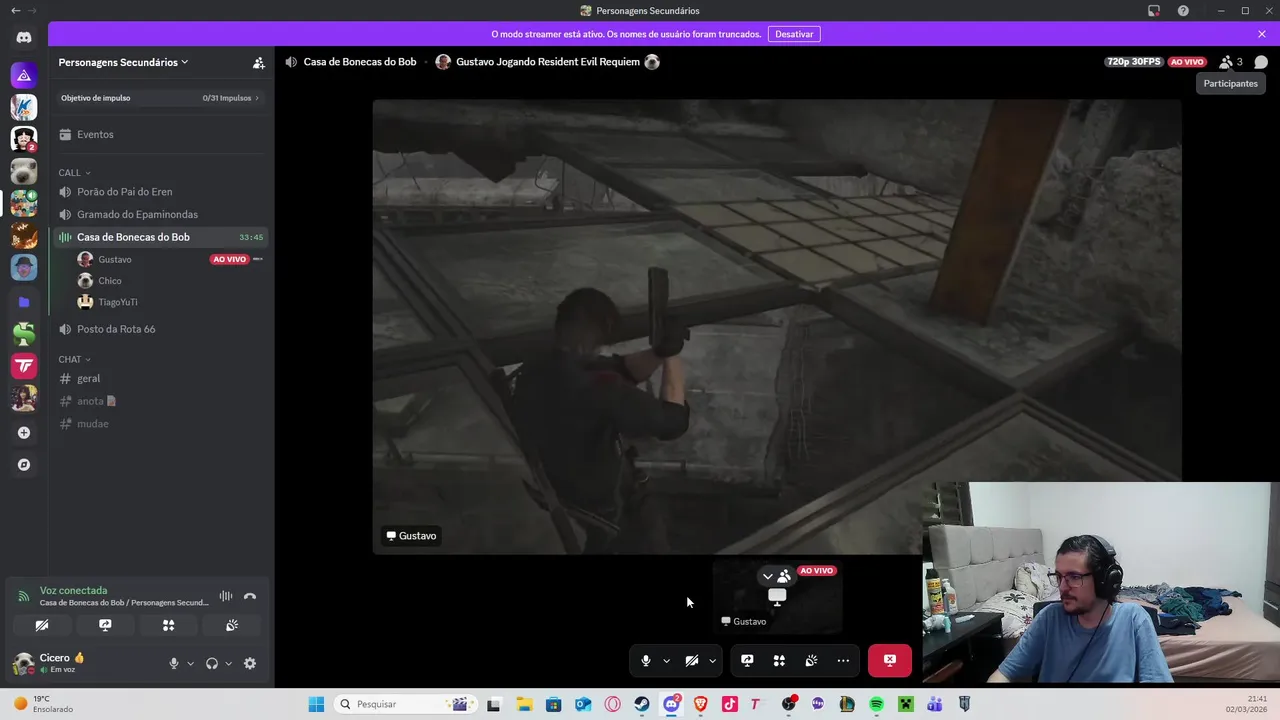Toggle camera in the call control bar

[691, 660]
